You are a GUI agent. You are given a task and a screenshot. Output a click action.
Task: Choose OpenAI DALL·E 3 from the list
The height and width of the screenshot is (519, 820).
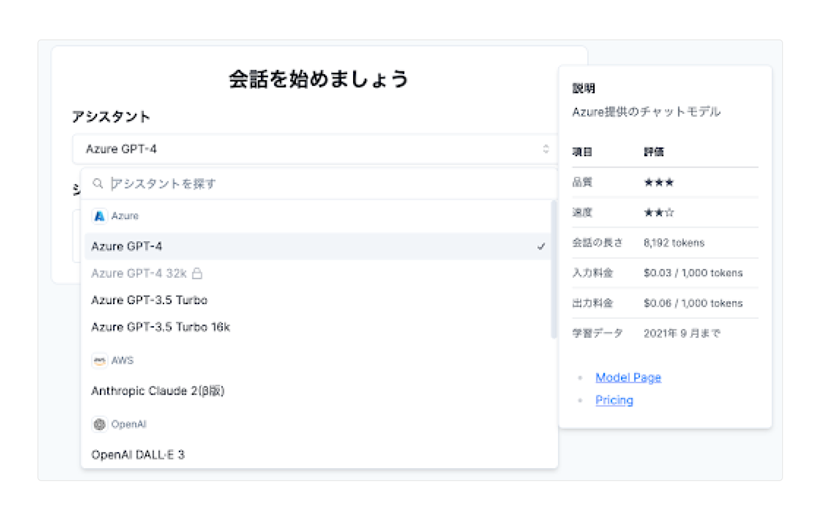[138, 454]
